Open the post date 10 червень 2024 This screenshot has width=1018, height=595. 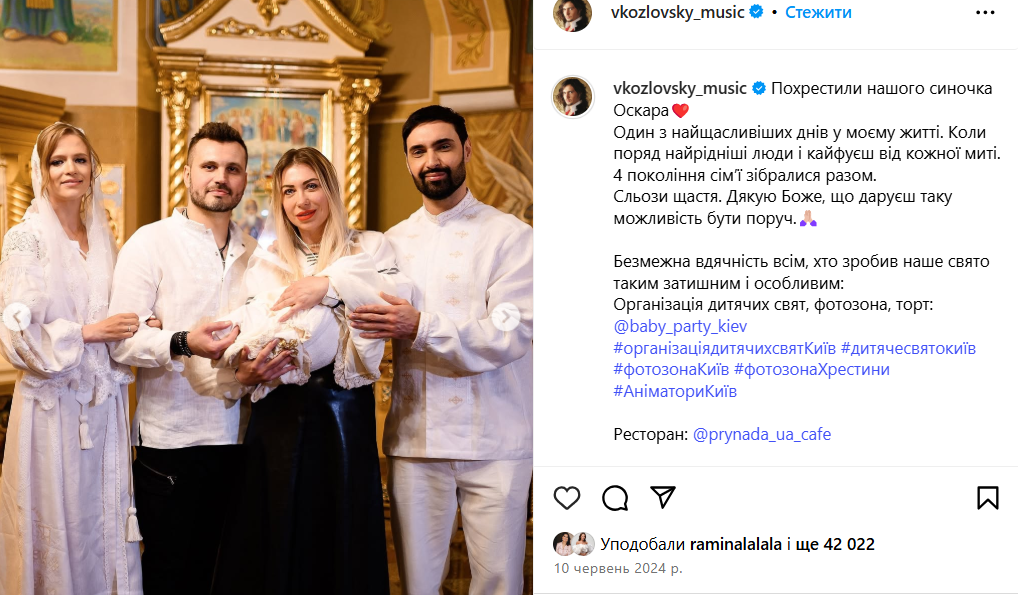[x=617, y=568]
